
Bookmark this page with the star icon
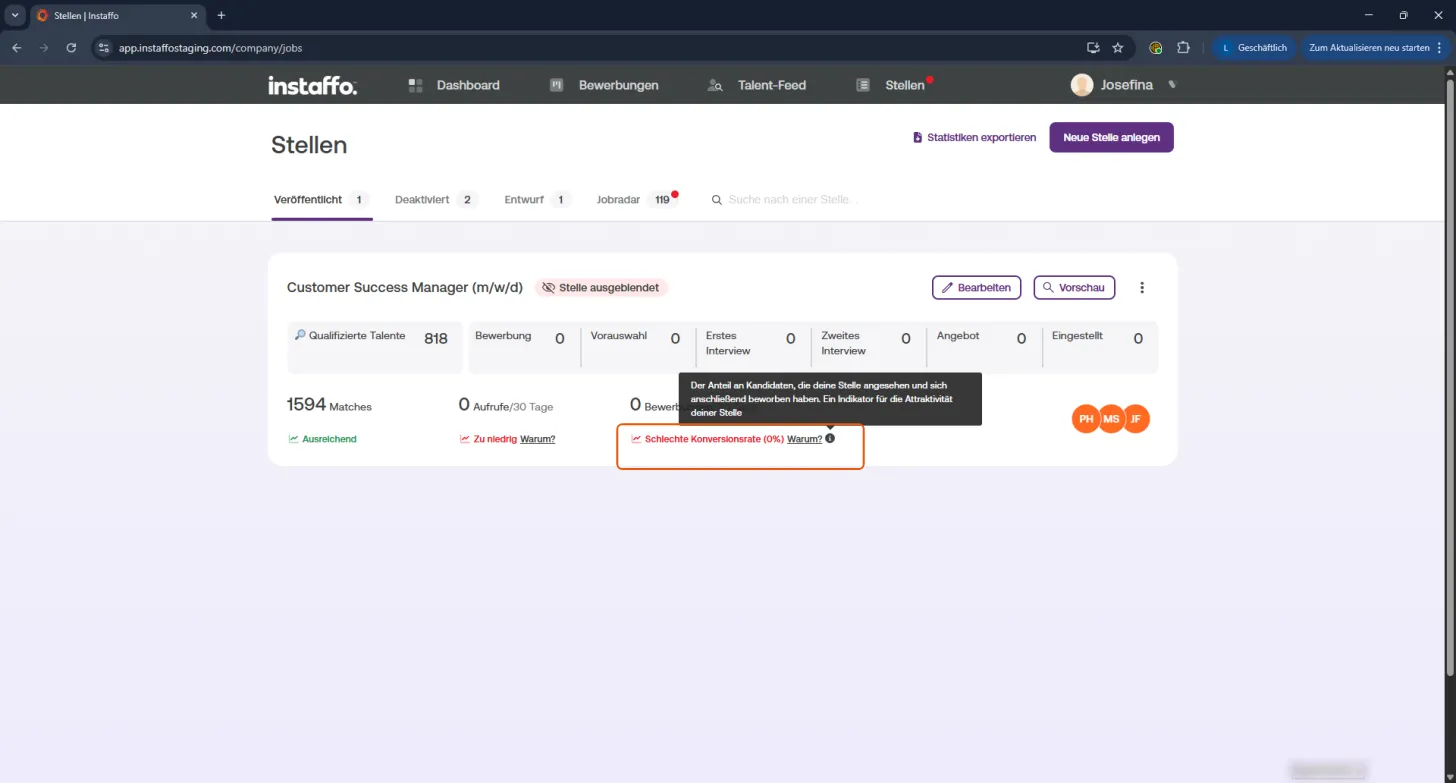click(1118, 47)
